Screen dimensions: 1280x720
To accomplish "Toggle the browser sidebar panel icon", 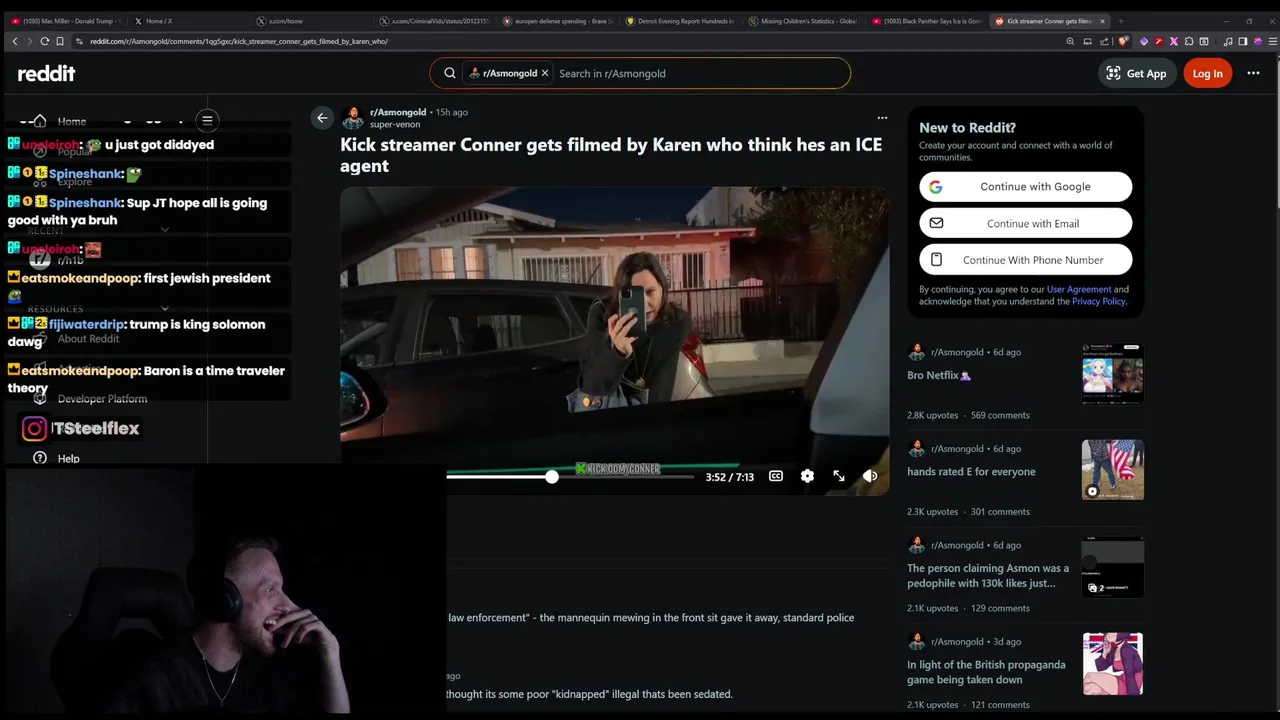I will pos(1243,41).
